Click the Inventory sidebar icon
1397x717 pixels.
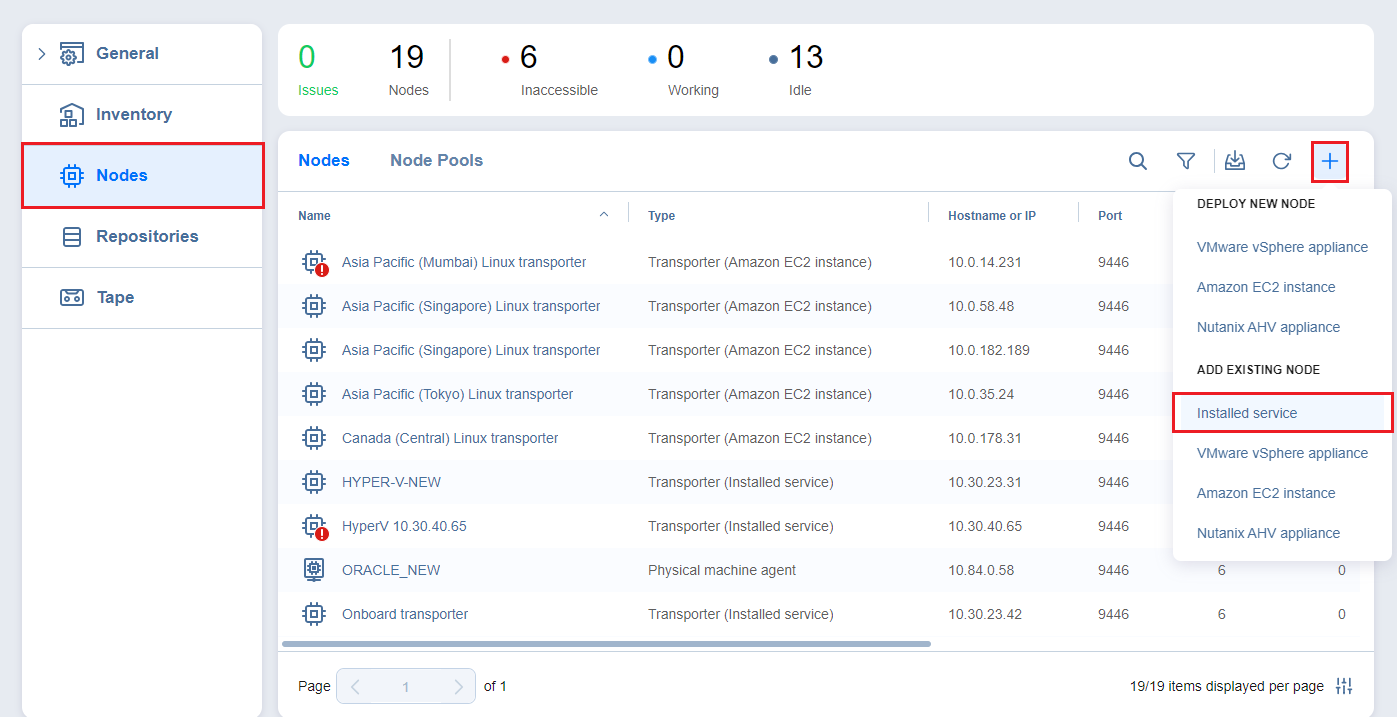(71, 114)
